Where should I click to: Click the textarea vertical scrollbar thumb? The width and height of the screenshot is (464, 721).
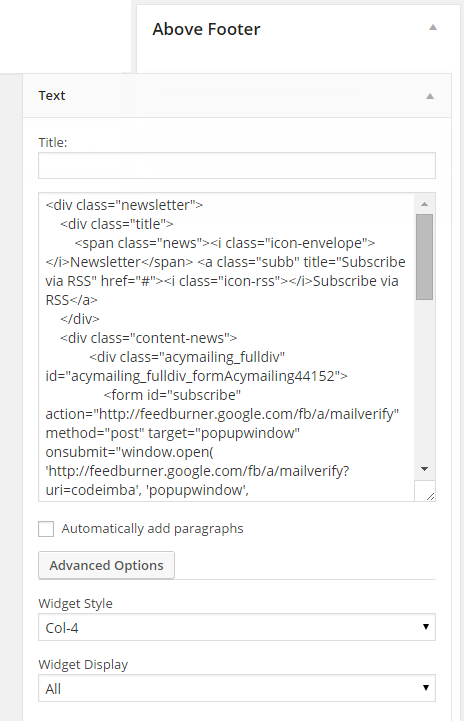pos(424,257)
